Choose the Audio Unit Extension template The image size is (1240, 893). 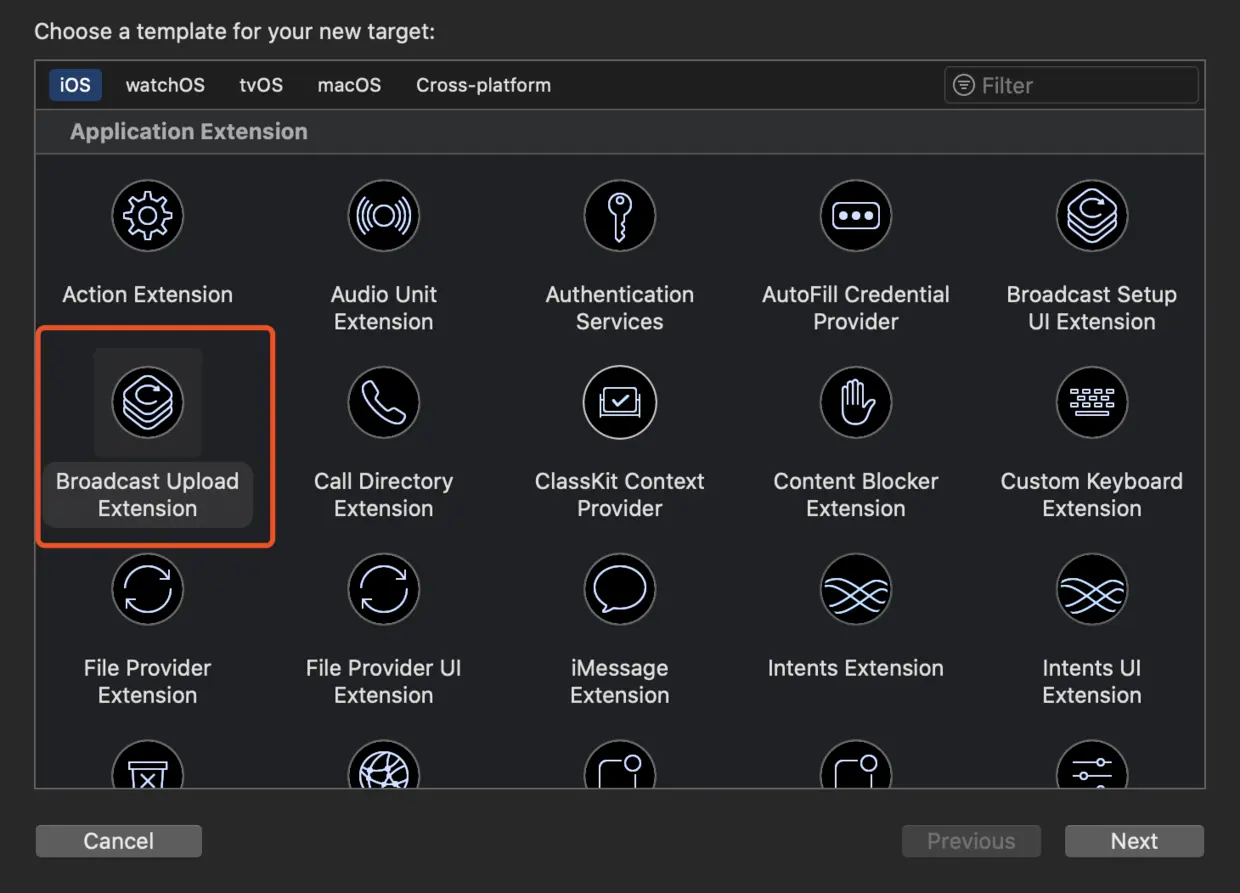click(384, 215)
